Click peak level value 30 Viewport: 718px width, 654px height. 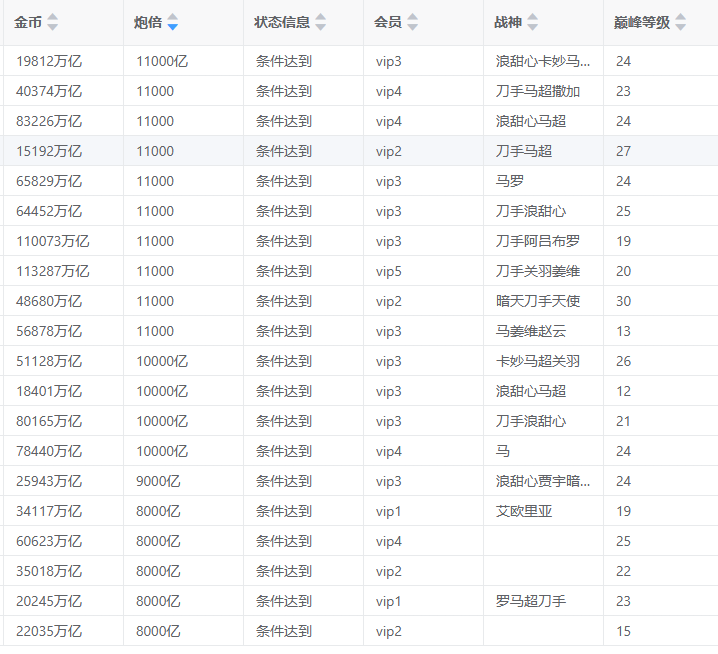[623, 301]
